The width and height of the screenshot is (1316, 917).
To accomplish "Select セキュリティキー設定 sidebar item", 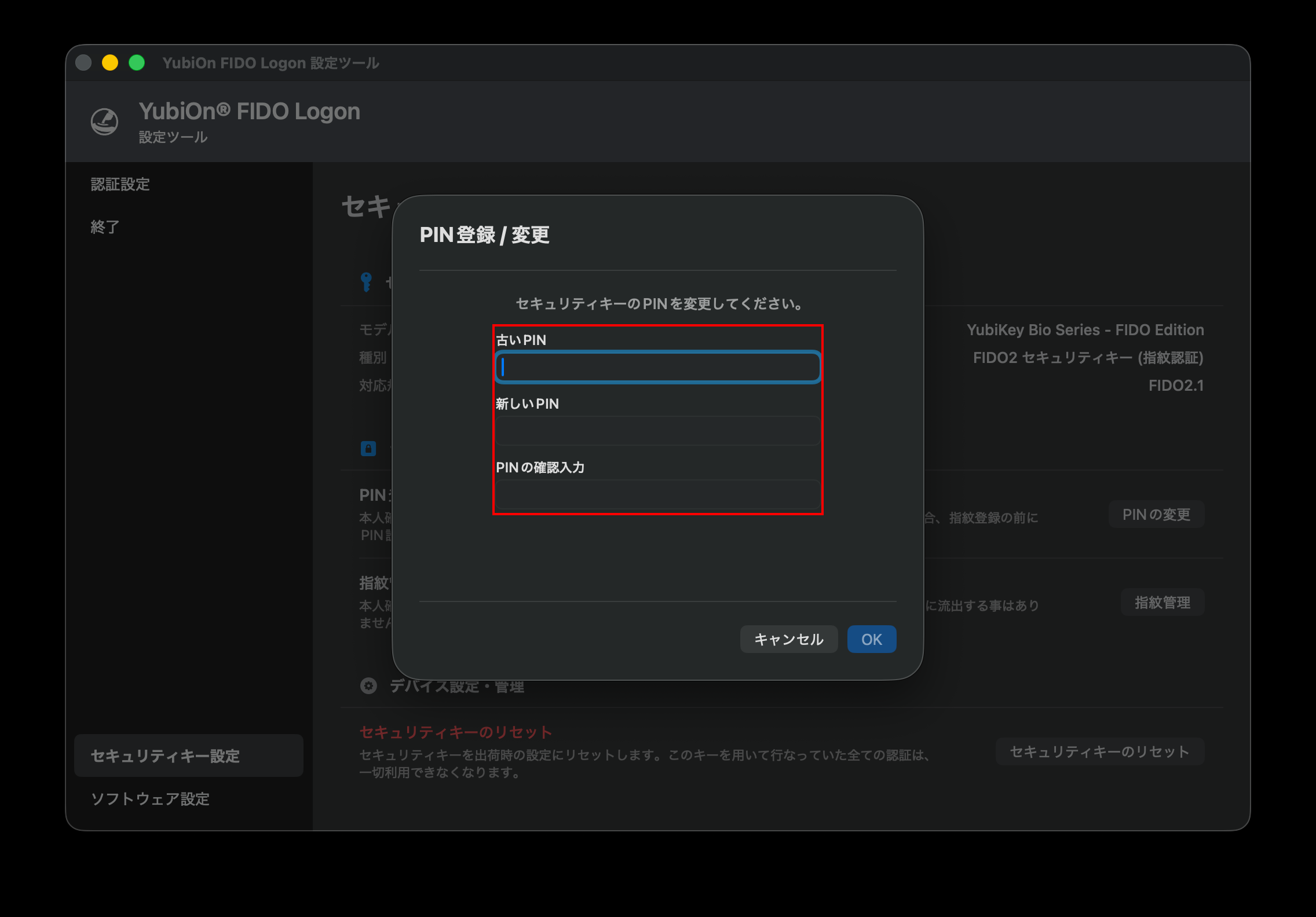I will coord(189,755).
